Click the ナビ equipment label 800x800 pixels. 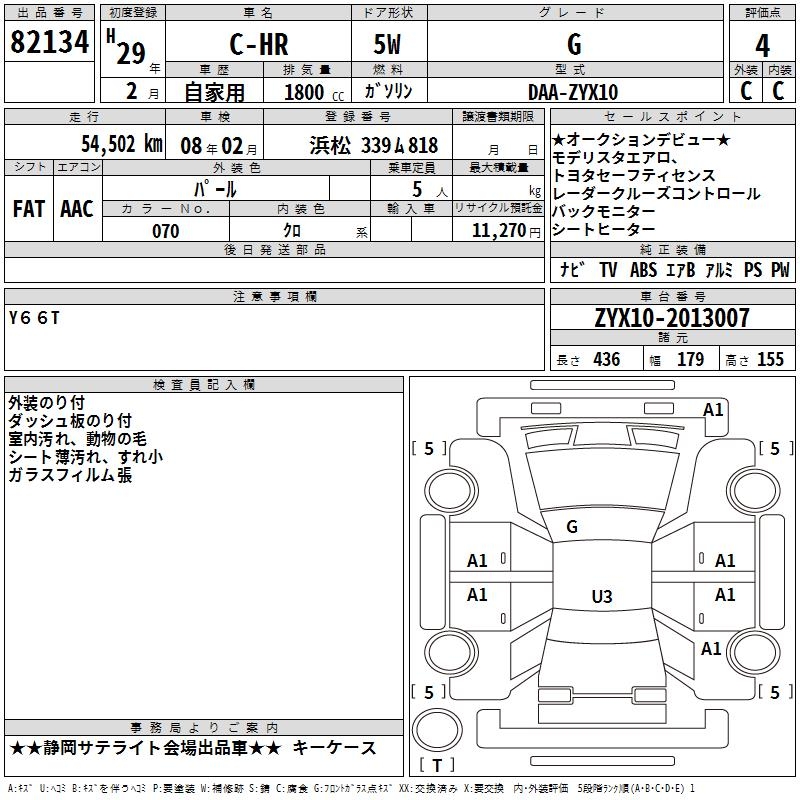[571, 269]
